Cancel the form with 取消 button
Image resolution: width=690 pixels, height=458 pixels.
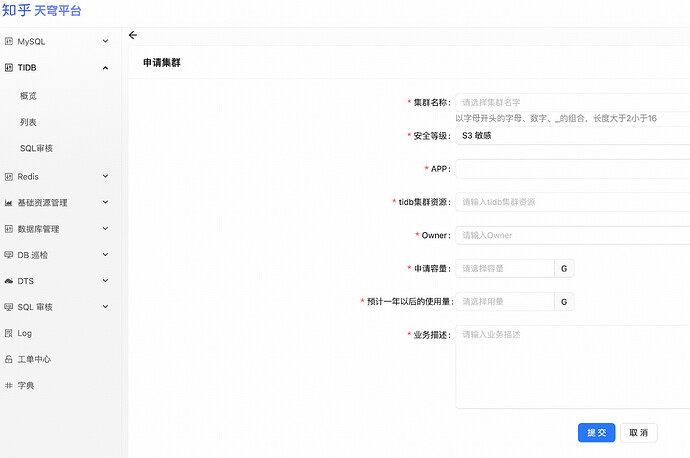coord(639,432)
